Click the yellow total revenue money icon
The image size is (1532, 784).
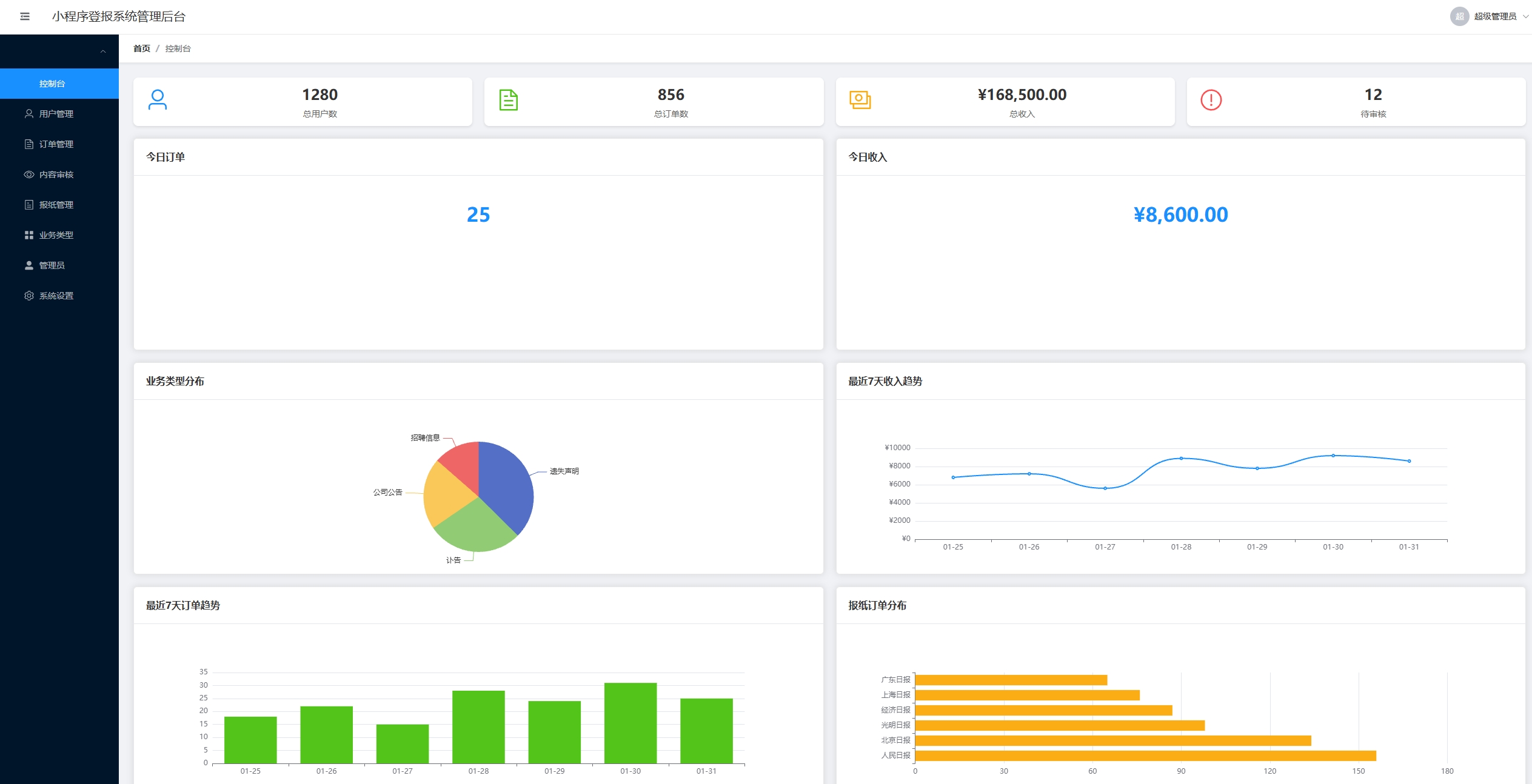tap(860, 100)
